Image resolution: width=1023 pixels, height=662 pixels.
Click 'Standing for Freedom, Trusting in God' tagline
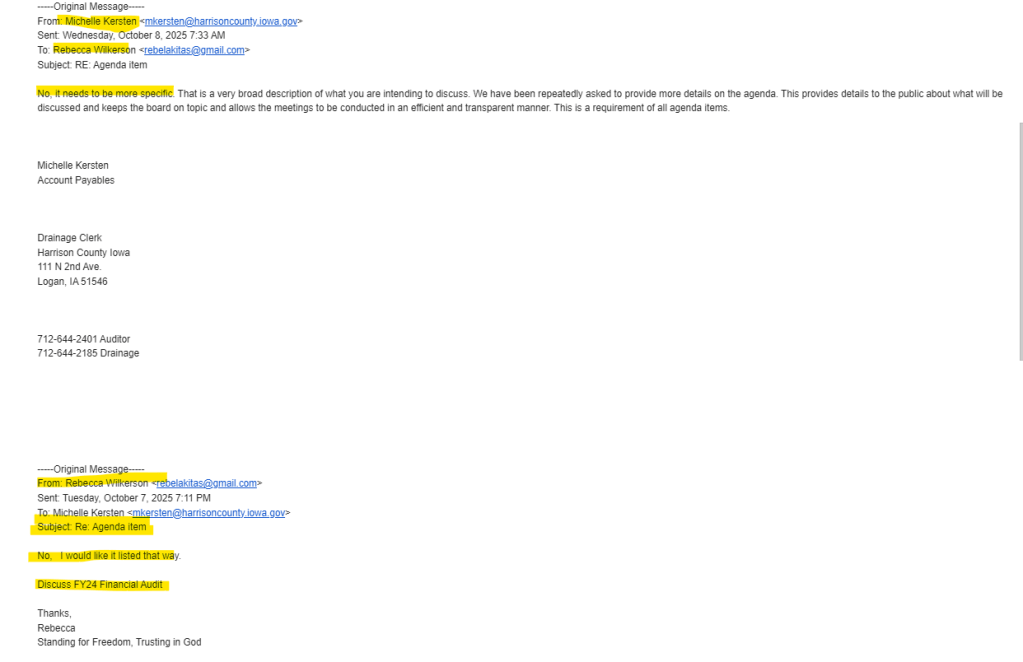coord(119,642)
